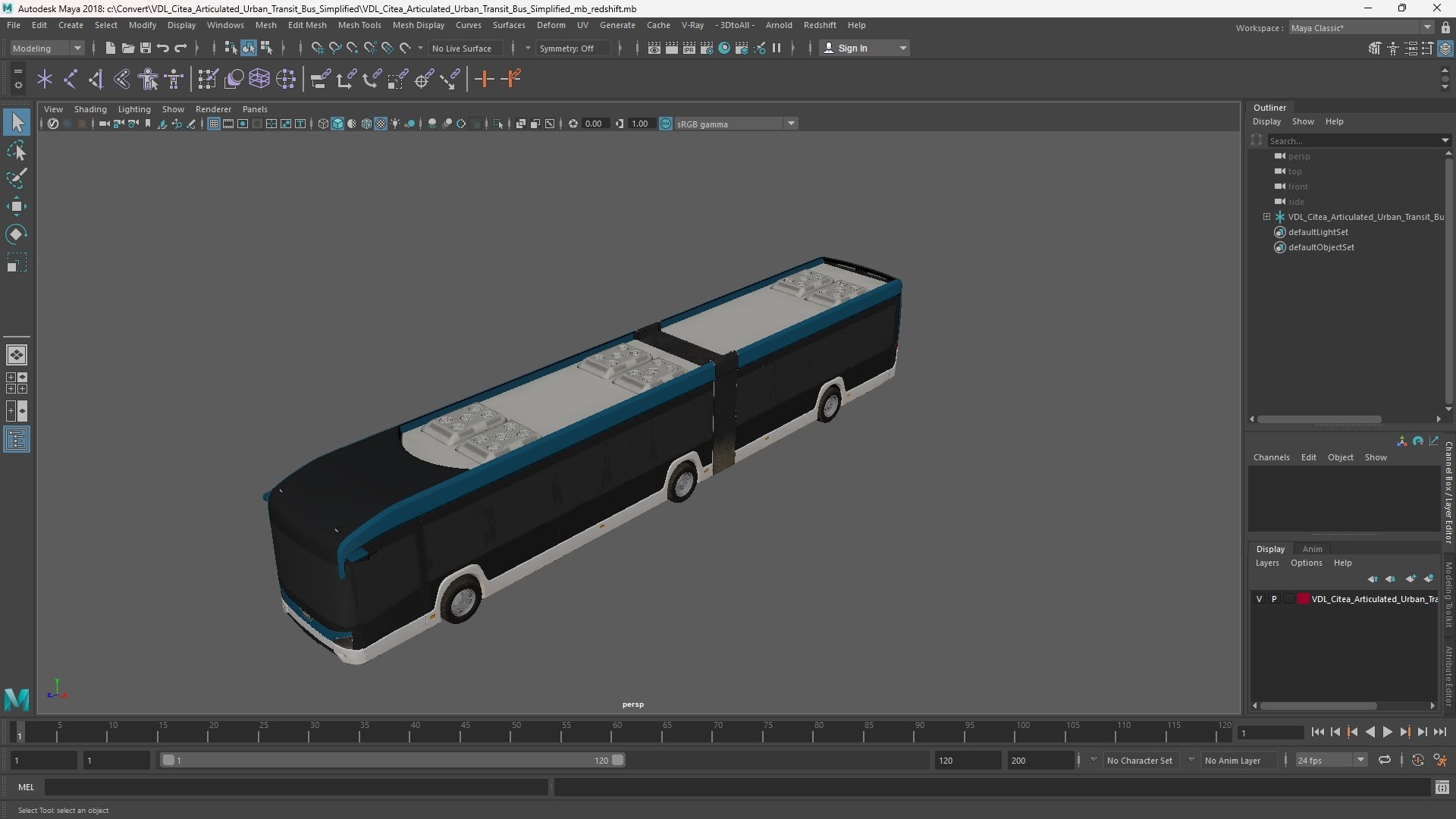Viewport: 1456px width, 819px height.
Task: Click the Outliner layout icon in left panel
Action: point(17,440)
